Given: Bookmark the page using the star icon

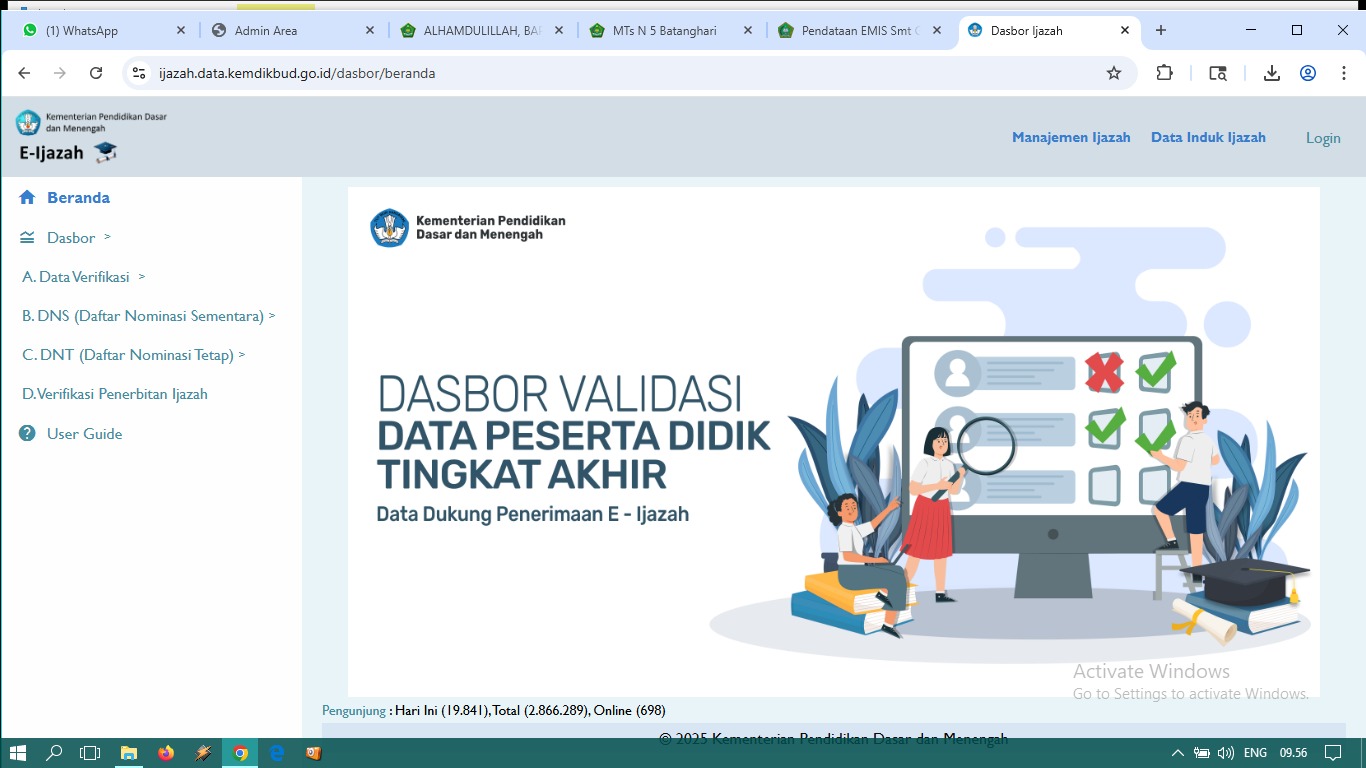Looking at the screenshot, I should (1113, 72).
